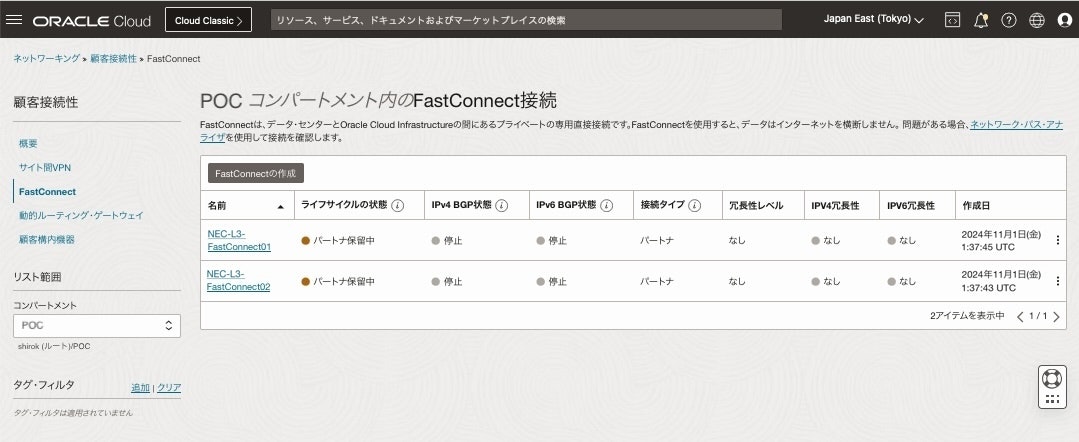The width and height of the screenshot is (1079, 442).
Task: Open the language globe icon
Action: 1037,20
